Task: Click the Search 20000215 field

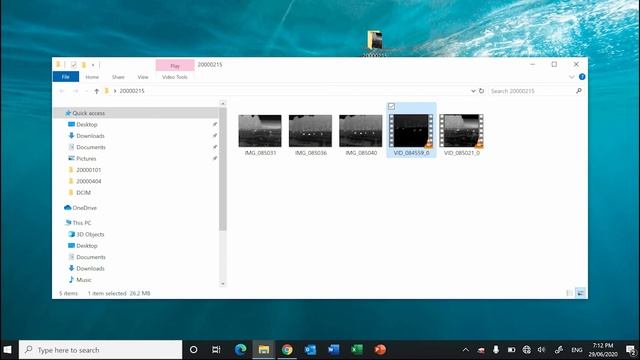Action: click(x=531, y=91)
